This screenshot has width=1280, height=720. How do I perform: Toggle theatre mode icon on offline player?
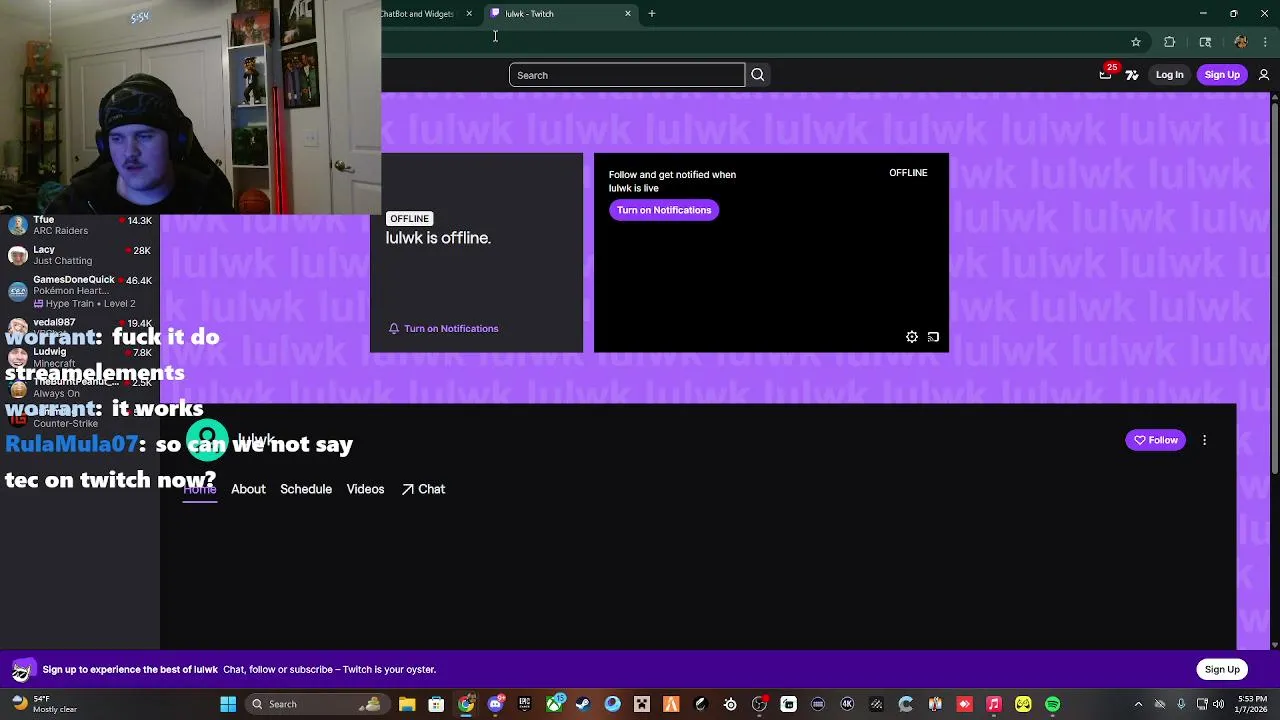click(x=933, y=337)
